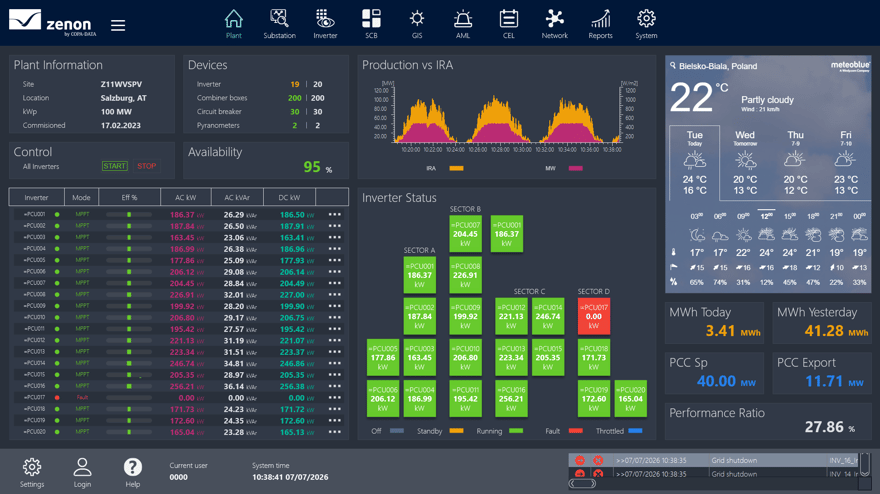The width and height of the screenshot is (880, 494).
Task: Open the SCB view
Action: 372,24
